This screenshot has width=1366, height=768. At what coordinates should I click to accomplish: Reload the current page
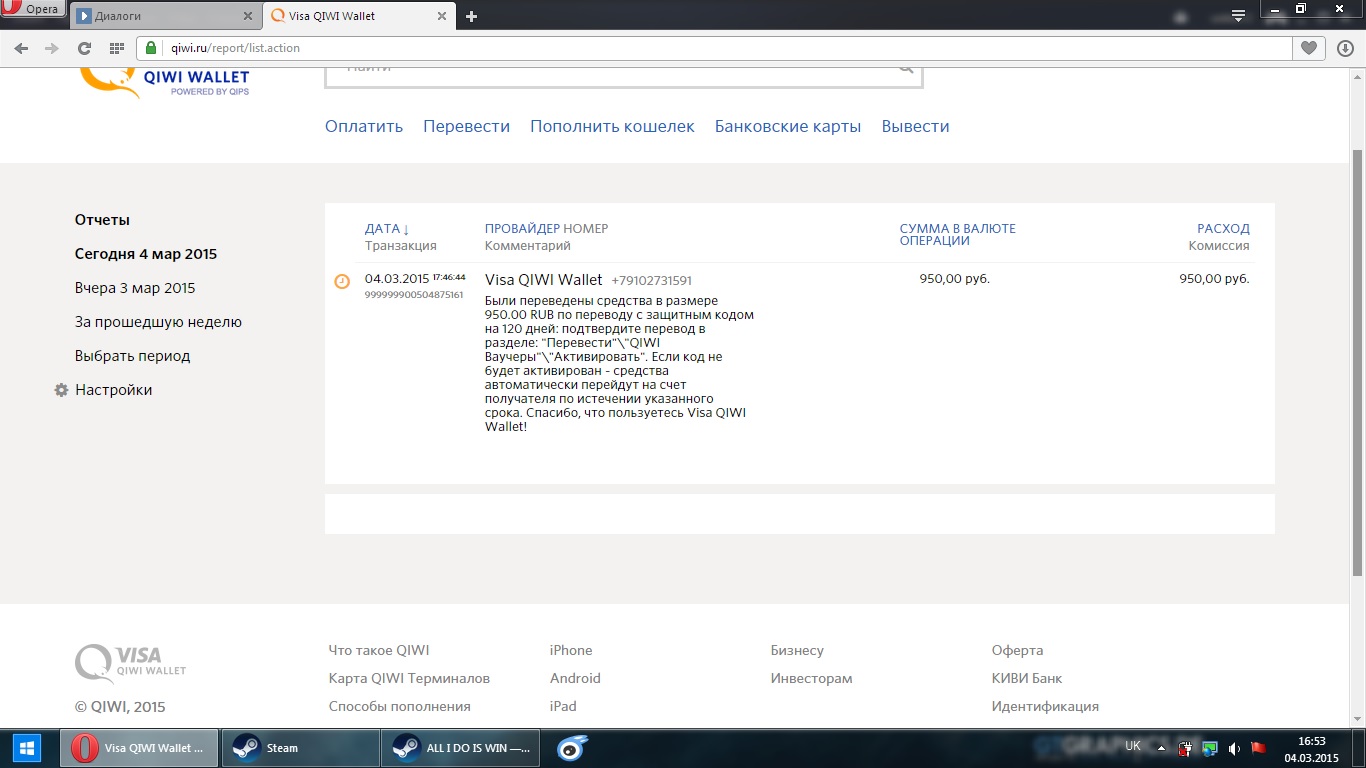[x=84, y=48]
